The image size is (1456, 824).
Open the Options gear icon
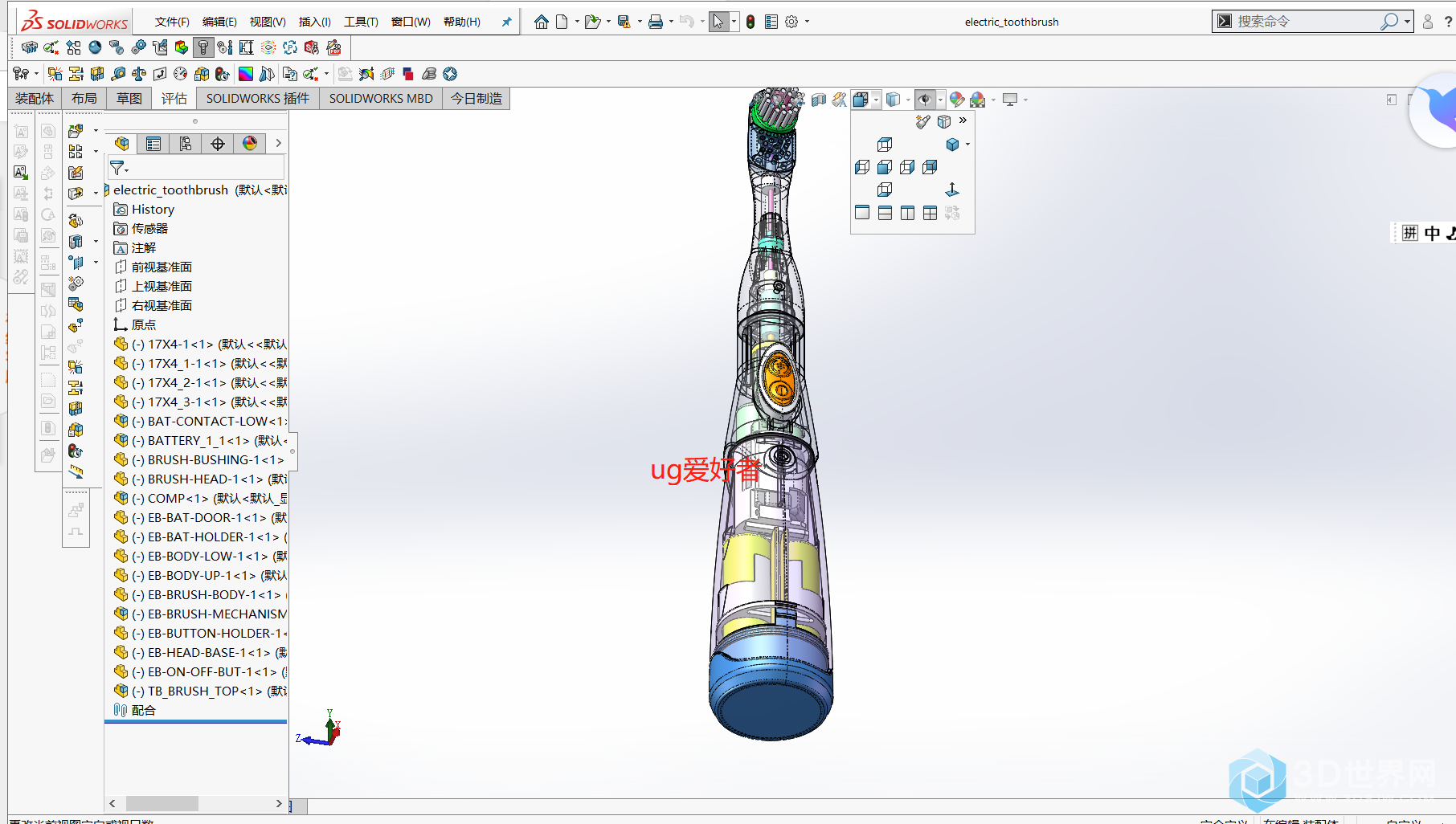click(x=791, y=22)
